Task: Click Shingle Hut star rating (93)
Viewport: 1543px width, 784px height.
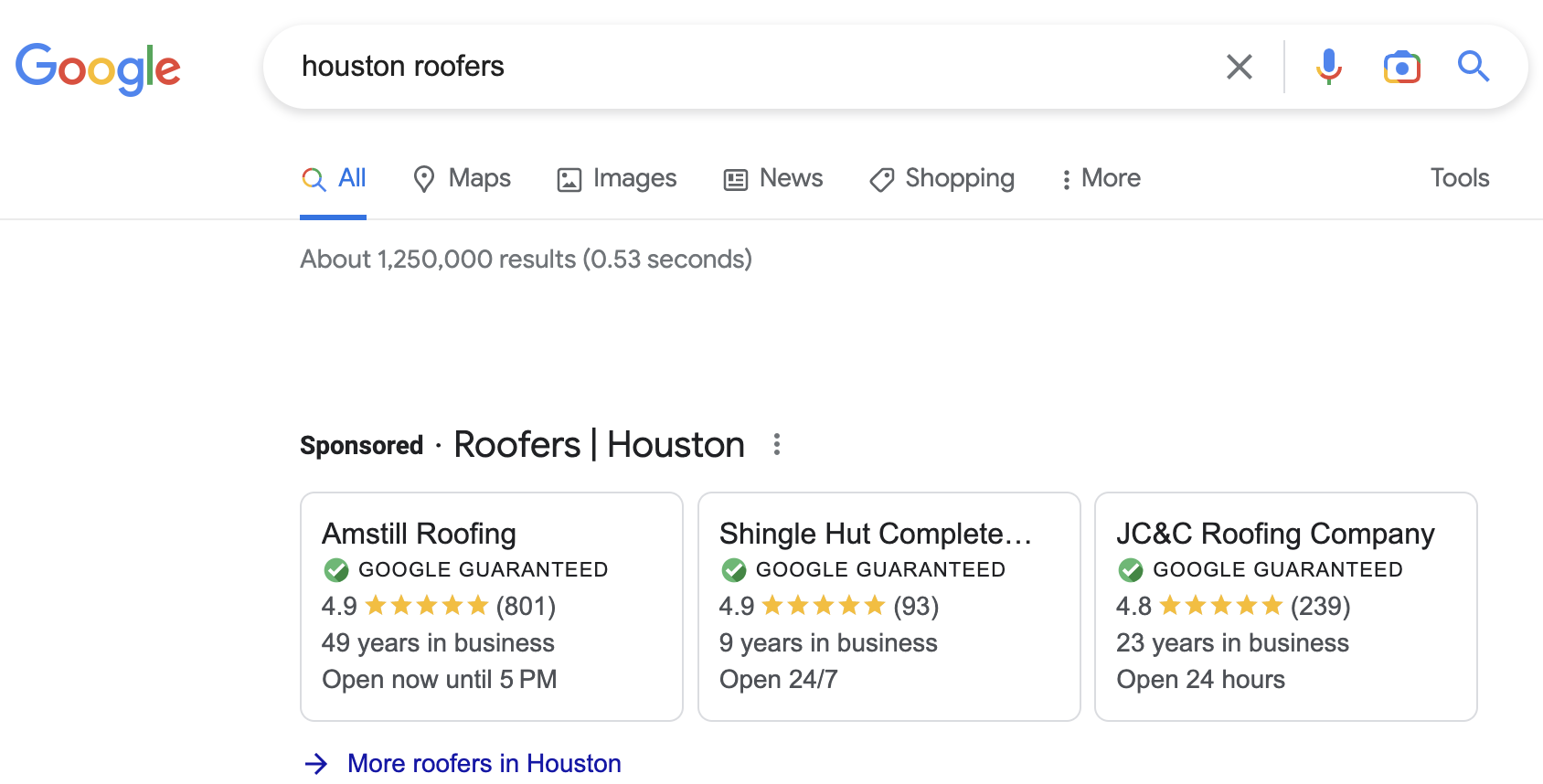Action: tap(829, 606)
